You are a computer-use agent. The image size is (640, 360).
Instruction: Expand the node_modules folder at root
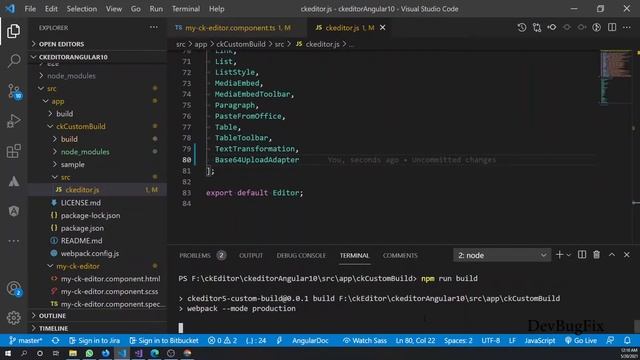[x=71, y=76]
